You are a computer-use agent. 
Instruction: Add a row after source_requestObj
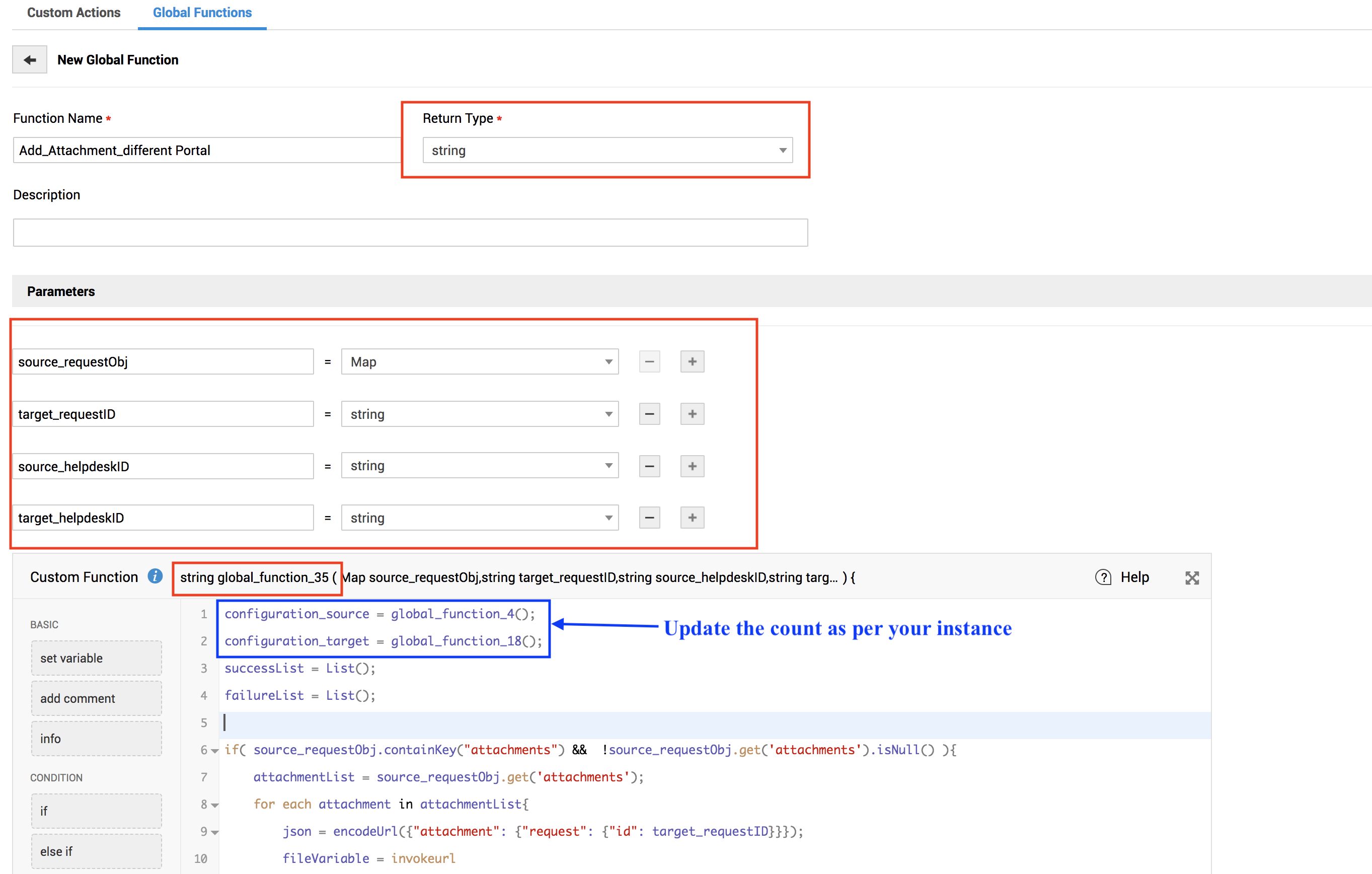pyautogui.click(x=692, y=361)
